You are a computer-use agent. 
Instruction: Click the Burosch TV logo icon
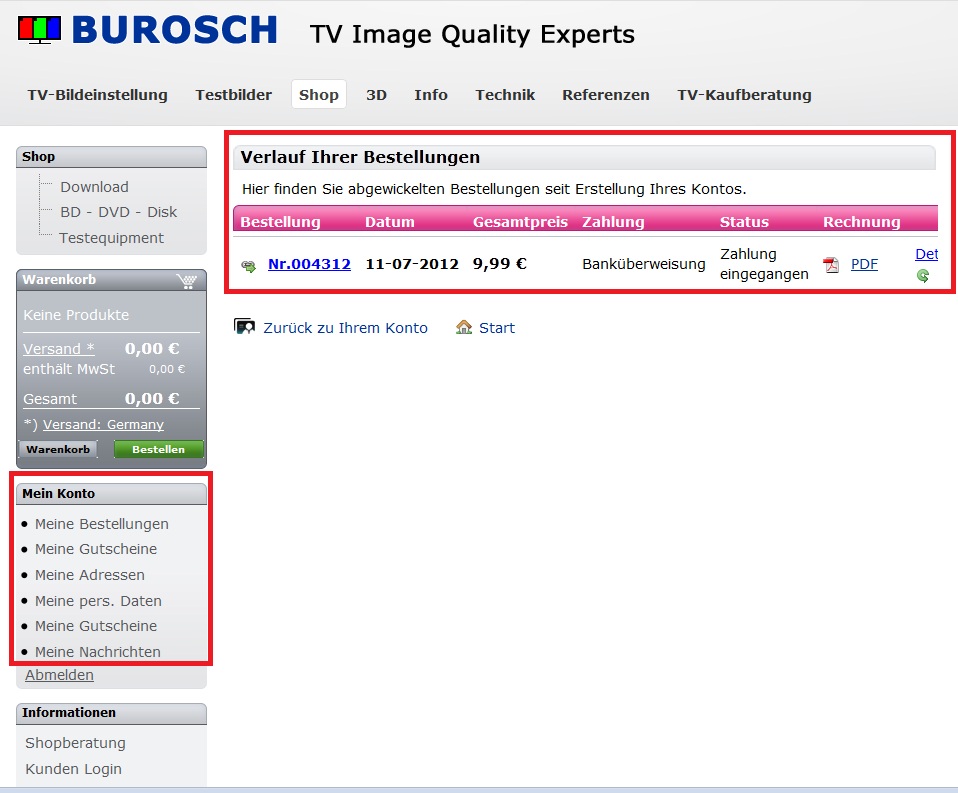tap(39, 30)
